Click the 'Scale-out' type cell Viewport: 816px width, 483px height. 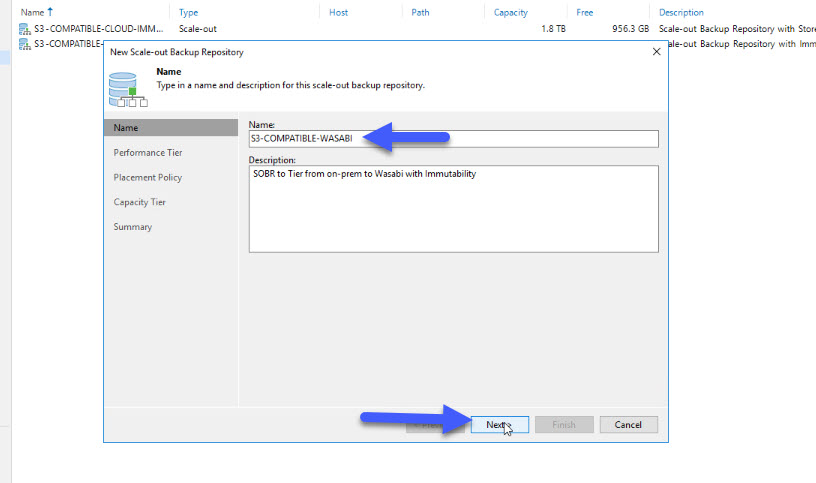pyautogui.click(x=198, y=29)
